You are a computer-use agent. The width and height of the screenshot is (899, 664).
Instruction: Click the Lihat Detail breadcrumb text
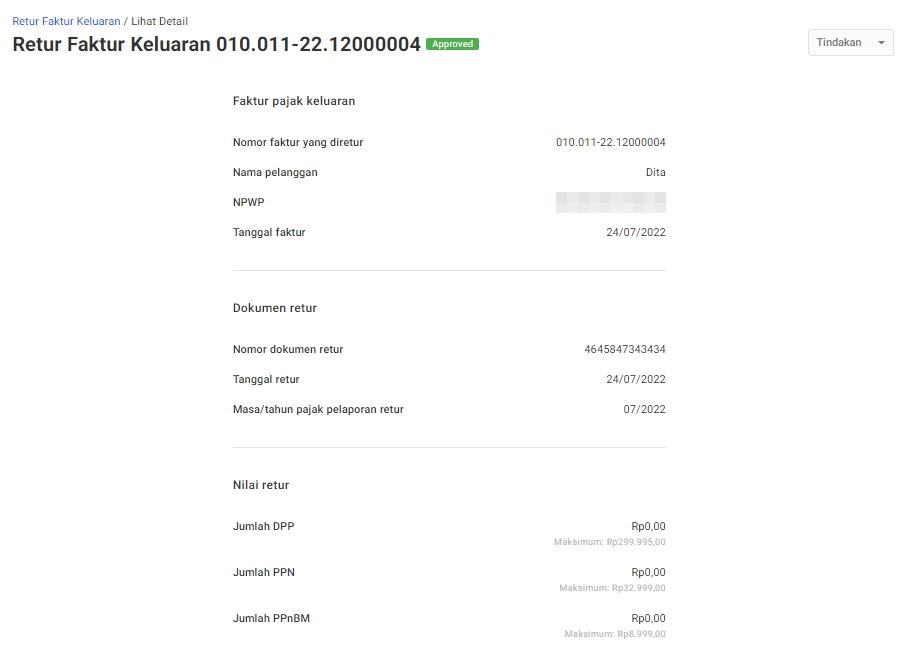(x=159, y=21)
